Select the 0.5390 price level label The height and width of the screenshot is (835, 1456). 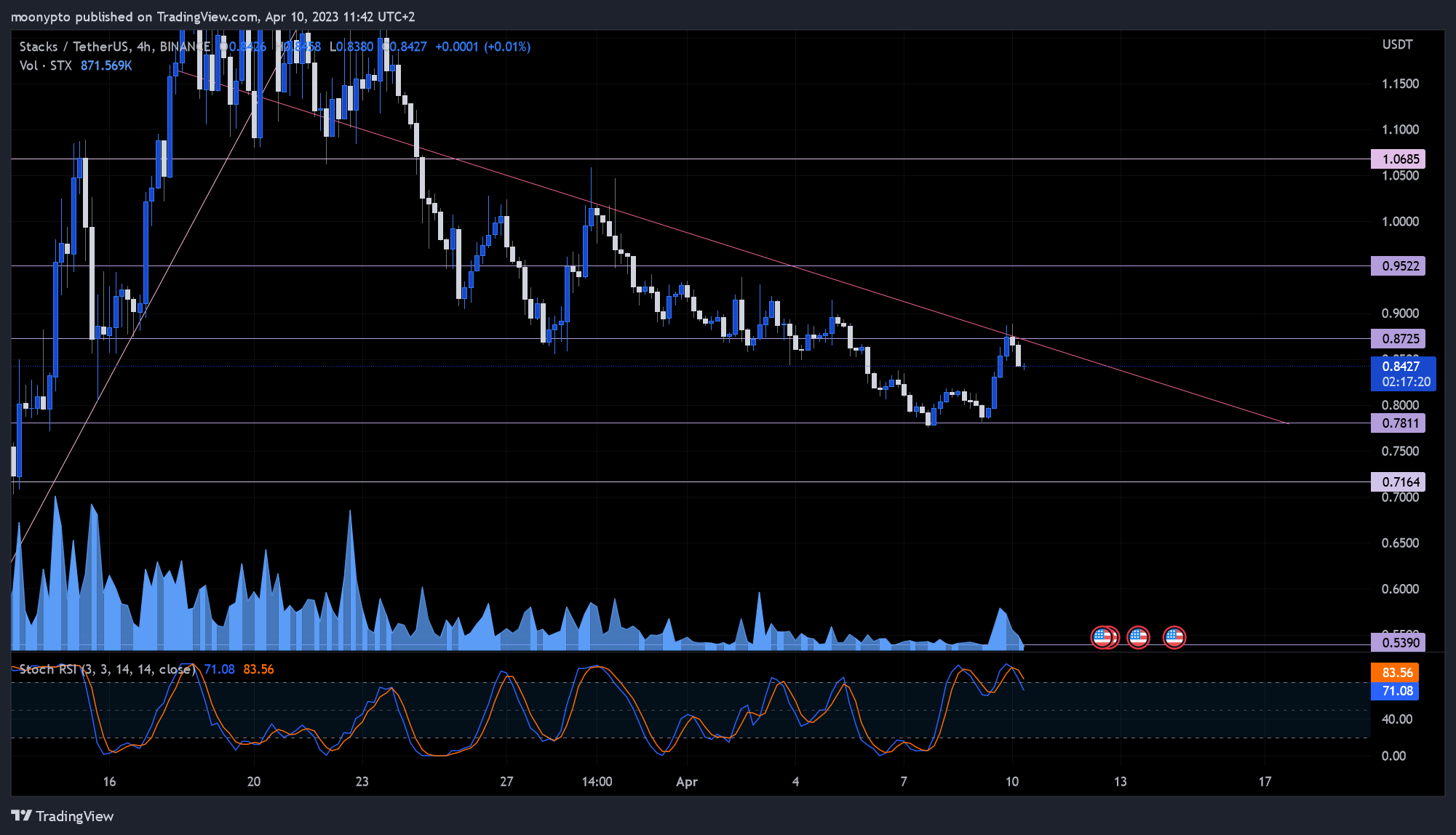[x=1398, y=642]
